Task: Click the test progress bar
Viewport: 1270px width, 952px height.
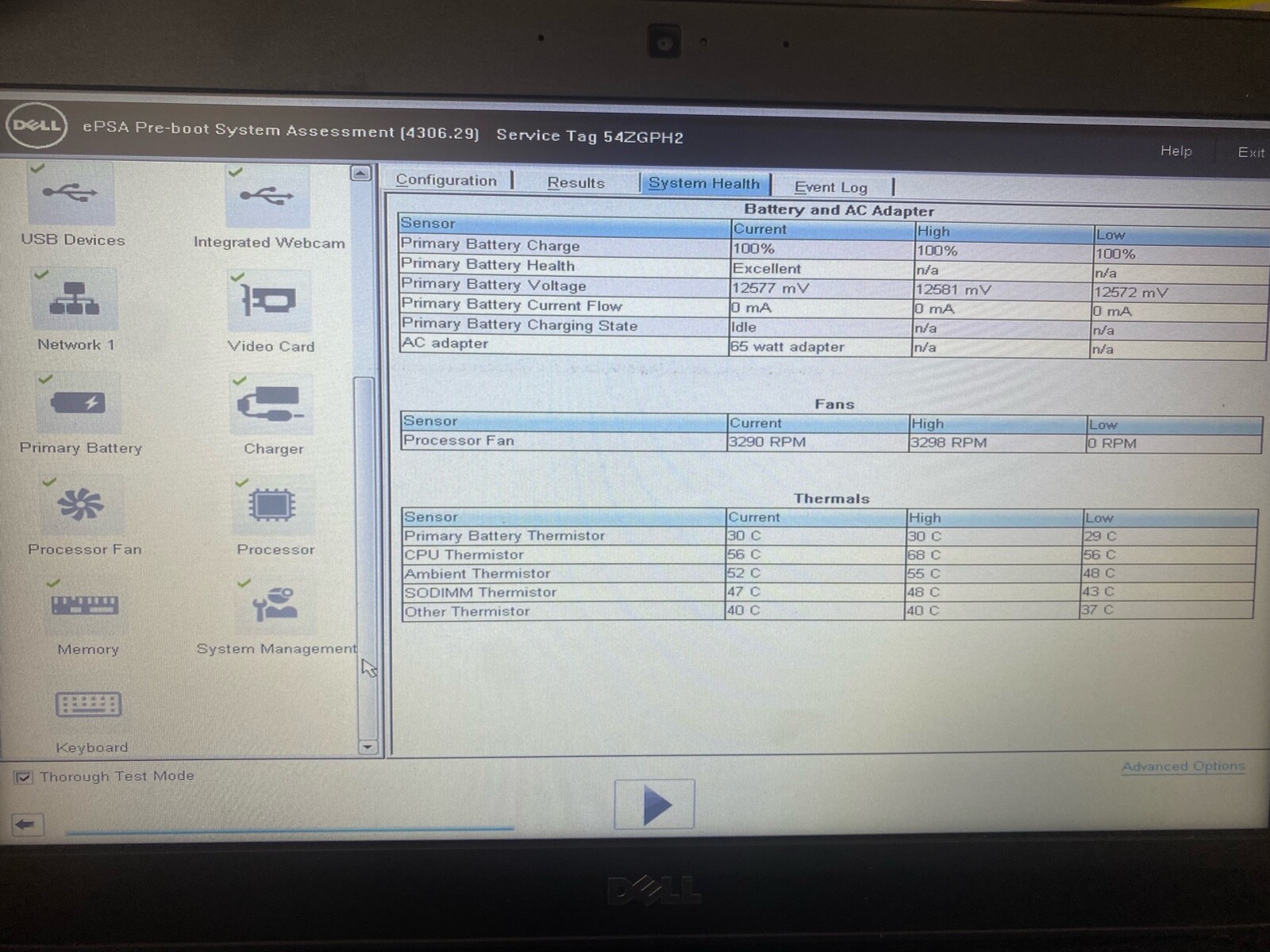Action: point(290,831)
